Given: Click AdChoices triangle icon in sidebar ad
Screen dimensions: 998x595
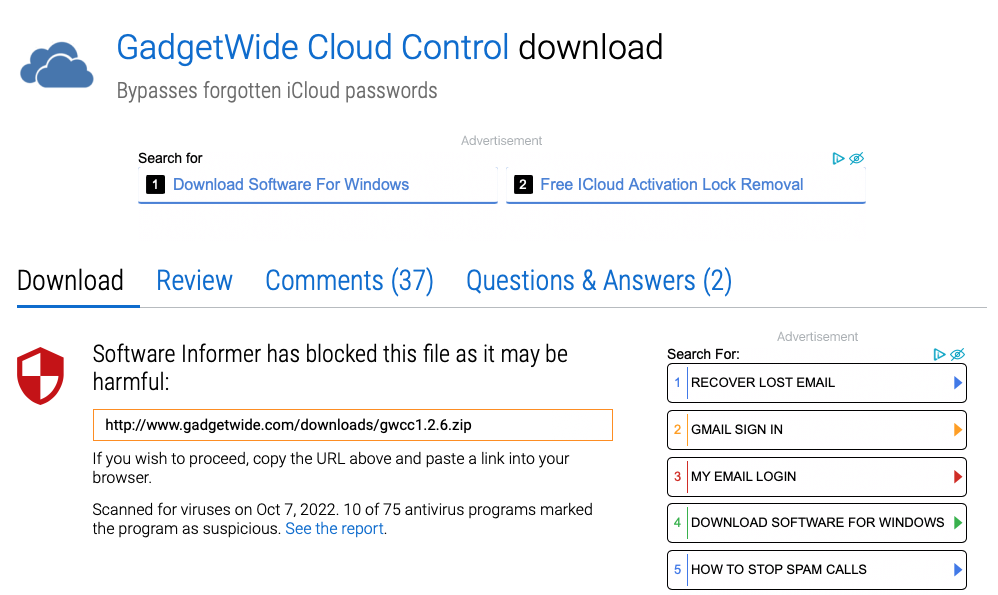Looking at the screenshot, I should coord(939,354).
